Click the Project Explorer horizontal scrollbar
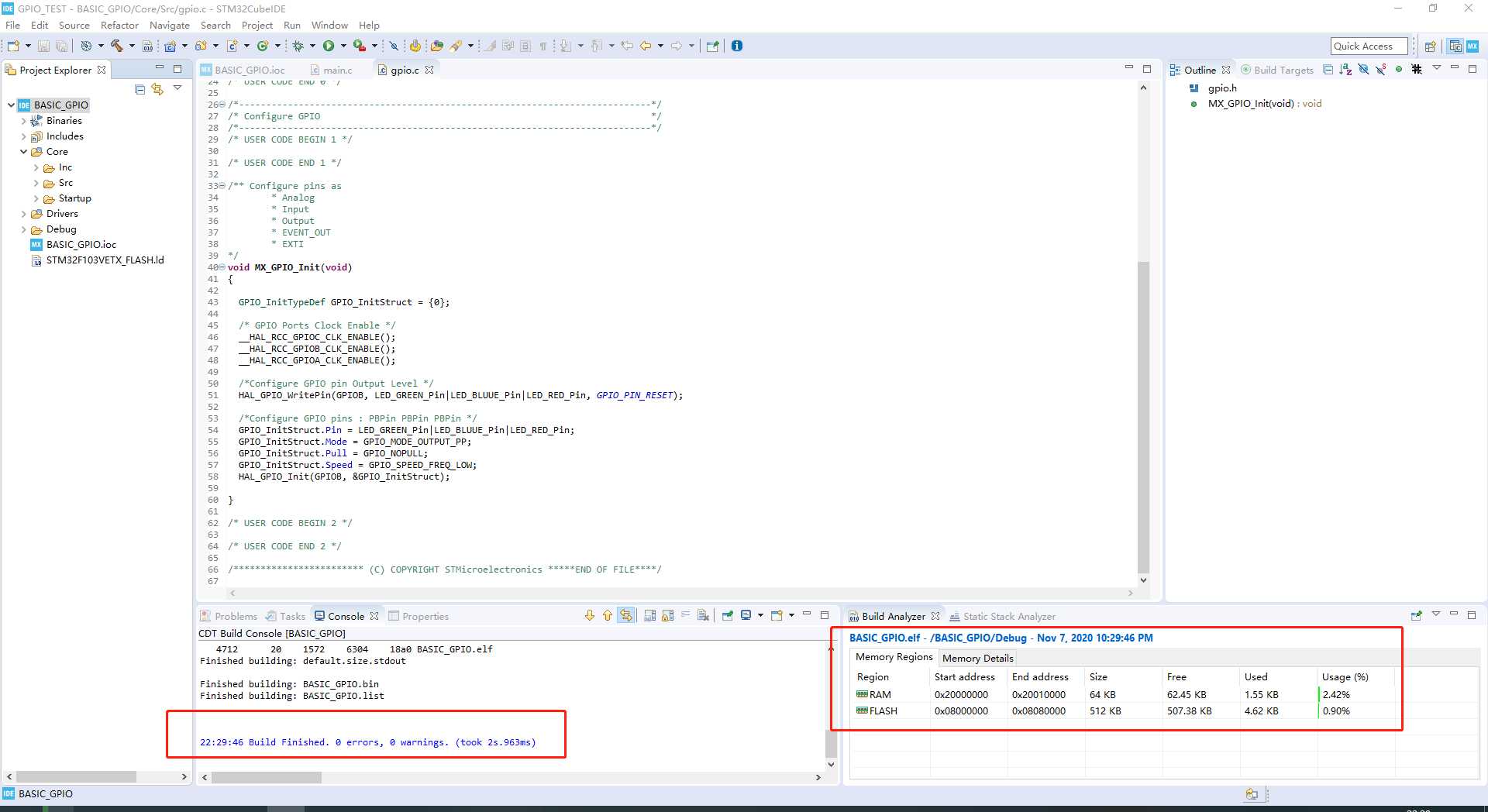This screenshot has height=812, width=1488. click(76, 776)
